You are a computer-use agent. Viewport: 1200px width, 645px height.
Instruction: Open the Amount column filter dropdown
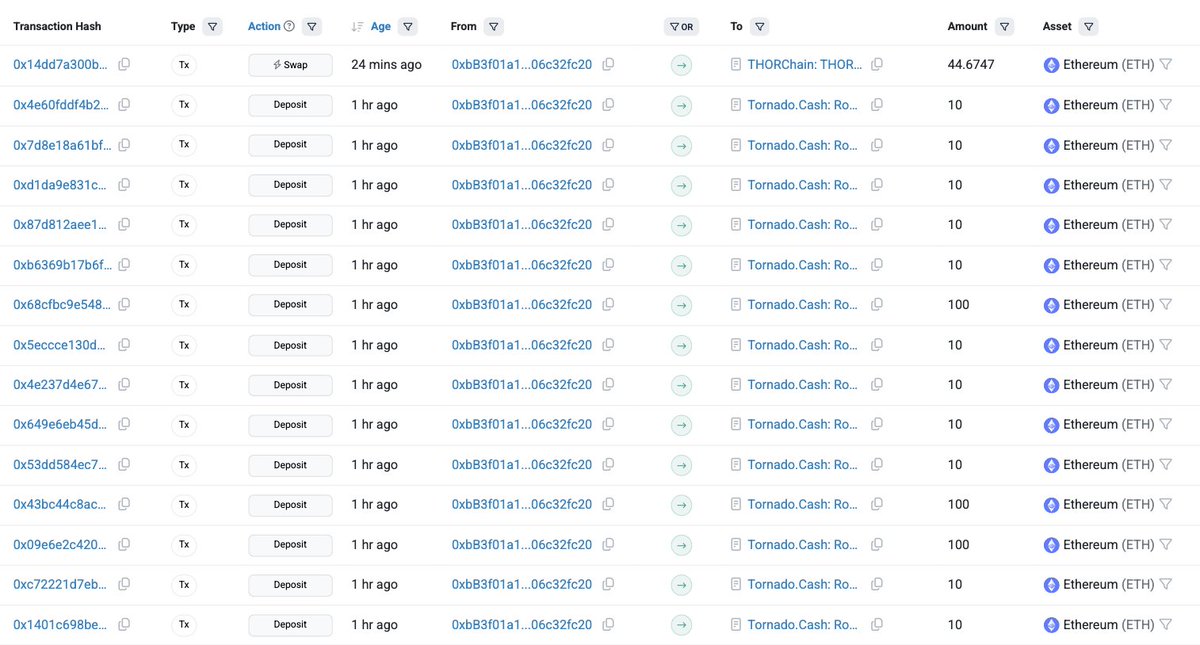(1004, 27)
